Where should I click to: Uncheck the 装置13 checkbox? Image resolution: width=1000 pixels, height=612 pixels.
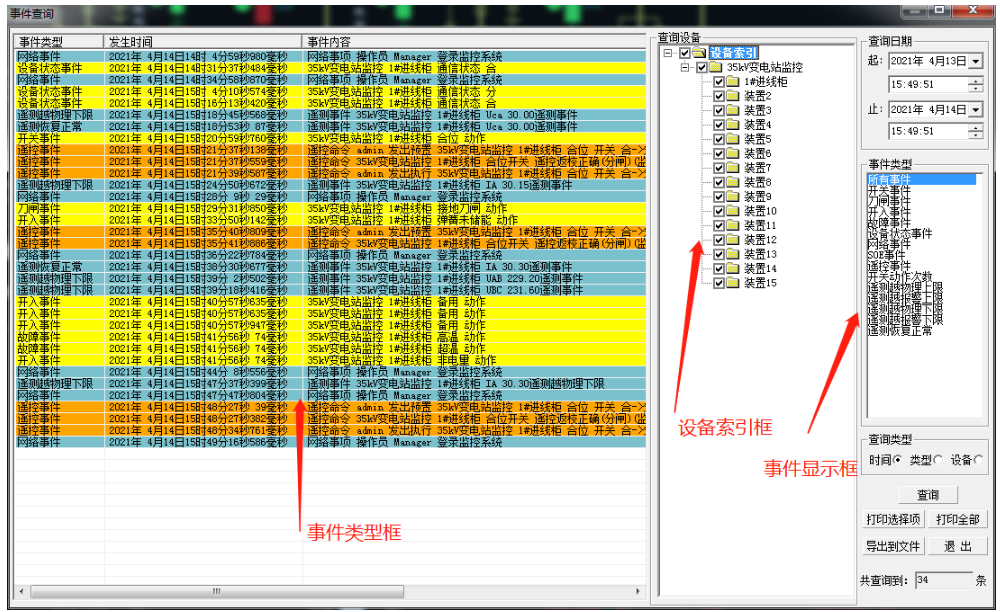(718, 254)
